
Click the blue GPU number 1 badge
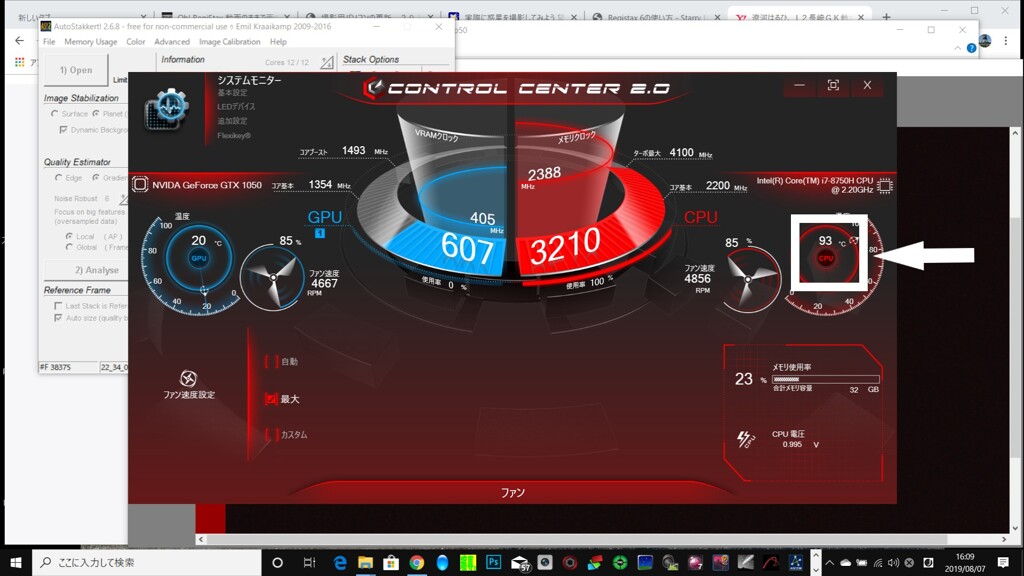click(x=320, y=233)
